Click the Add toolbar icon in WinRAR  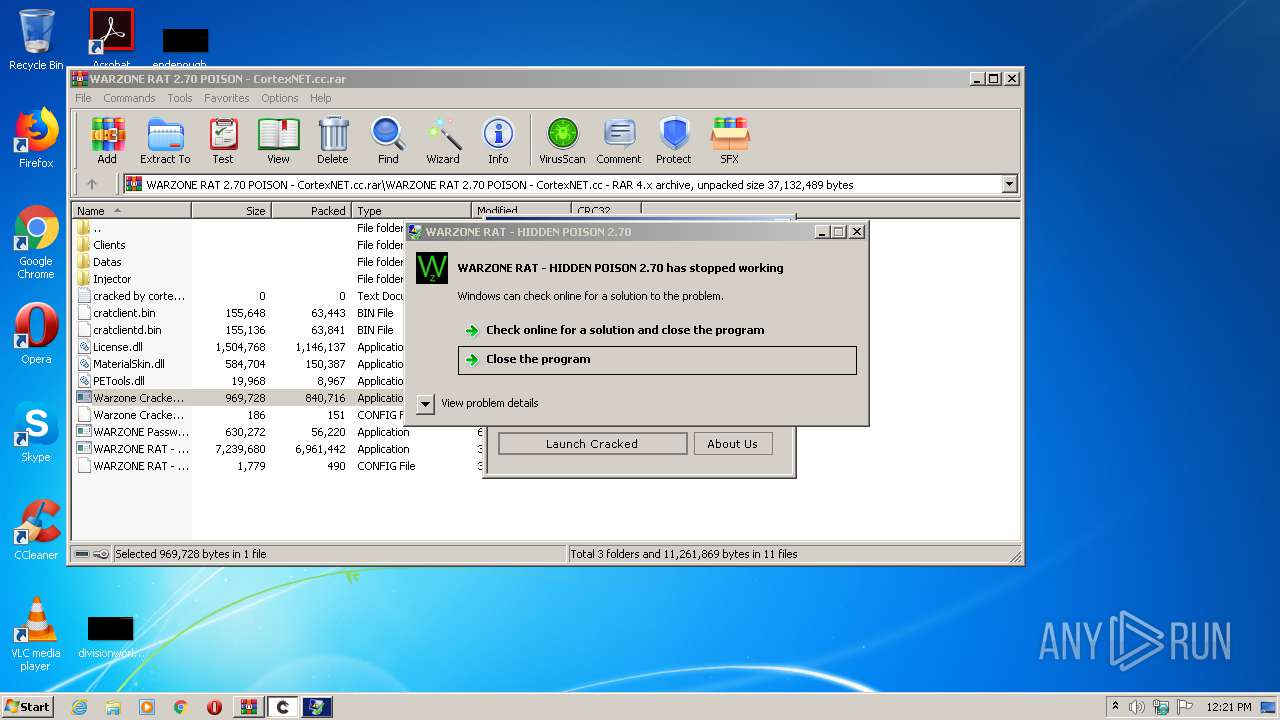107,141
